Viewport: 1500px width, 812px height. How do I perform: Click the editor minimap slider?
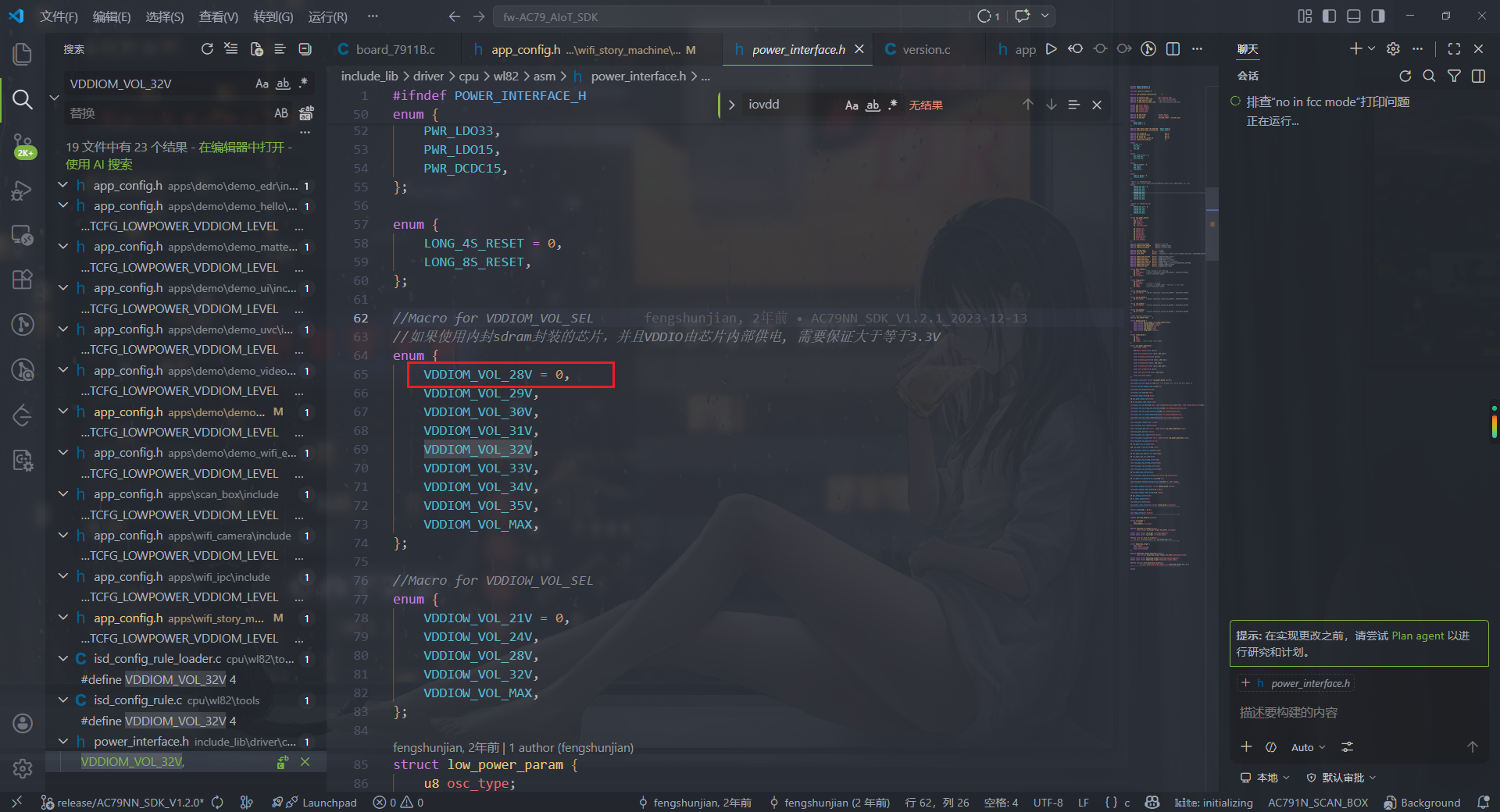point(1212,223)
